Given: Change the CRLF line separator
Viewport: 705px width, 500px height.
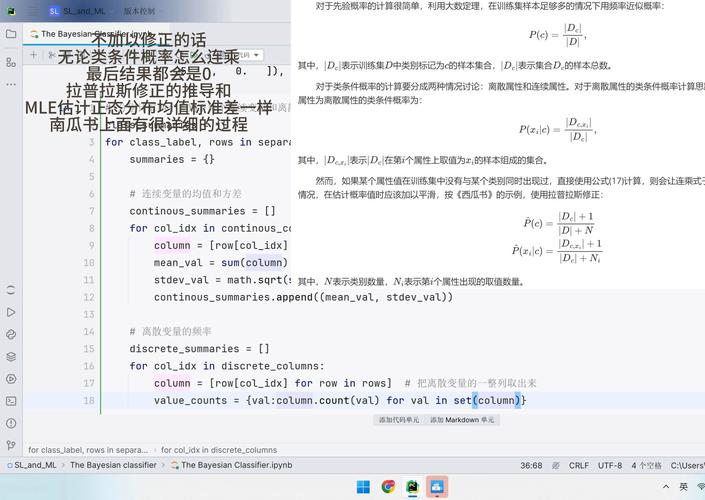Looking at the screenshot, I should (578, 465).
